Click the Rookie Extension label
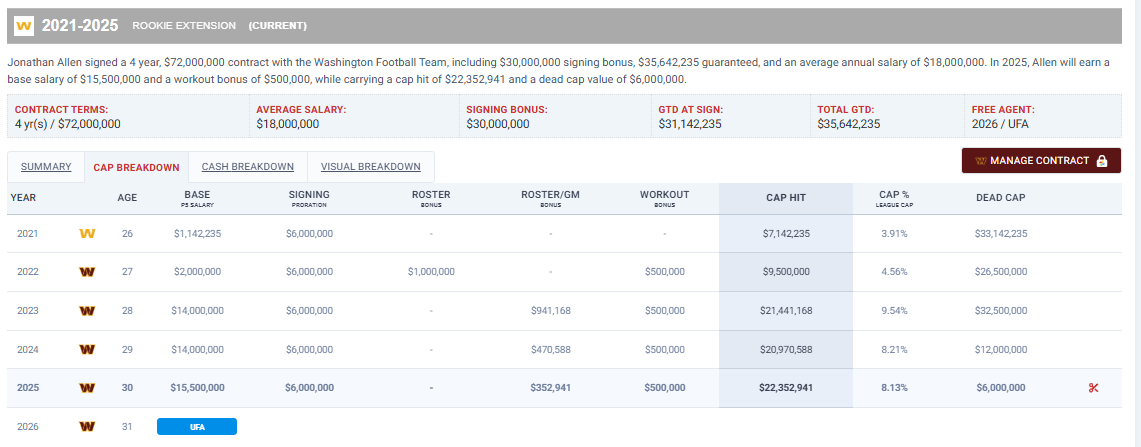Viewport: 1141px width, 447px height. [184, 25]
